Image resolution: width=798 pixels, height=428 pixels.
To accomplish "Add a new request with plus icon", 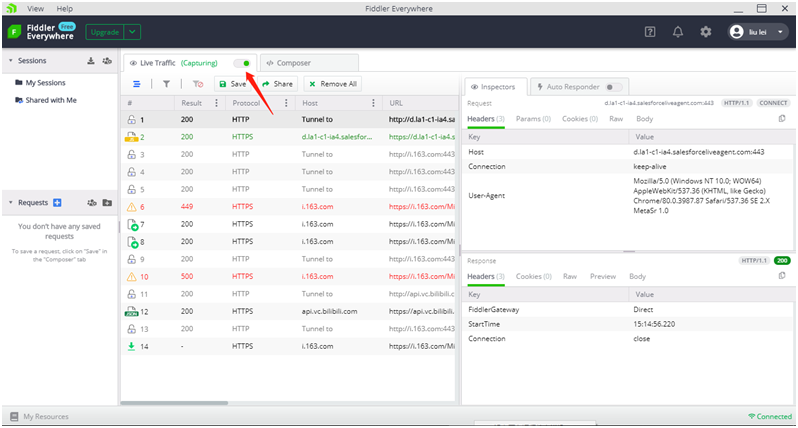I will pos(58,203).
